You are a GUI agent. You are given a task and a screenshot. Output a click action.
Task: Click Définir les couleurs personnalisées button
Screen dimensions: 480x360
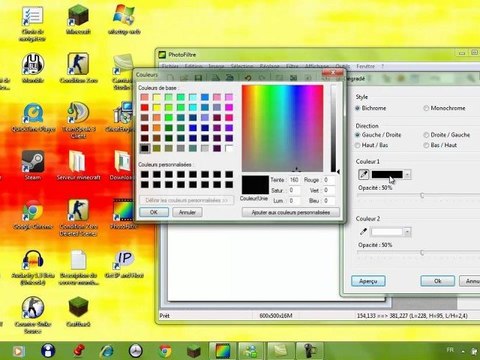click(187, 200)
